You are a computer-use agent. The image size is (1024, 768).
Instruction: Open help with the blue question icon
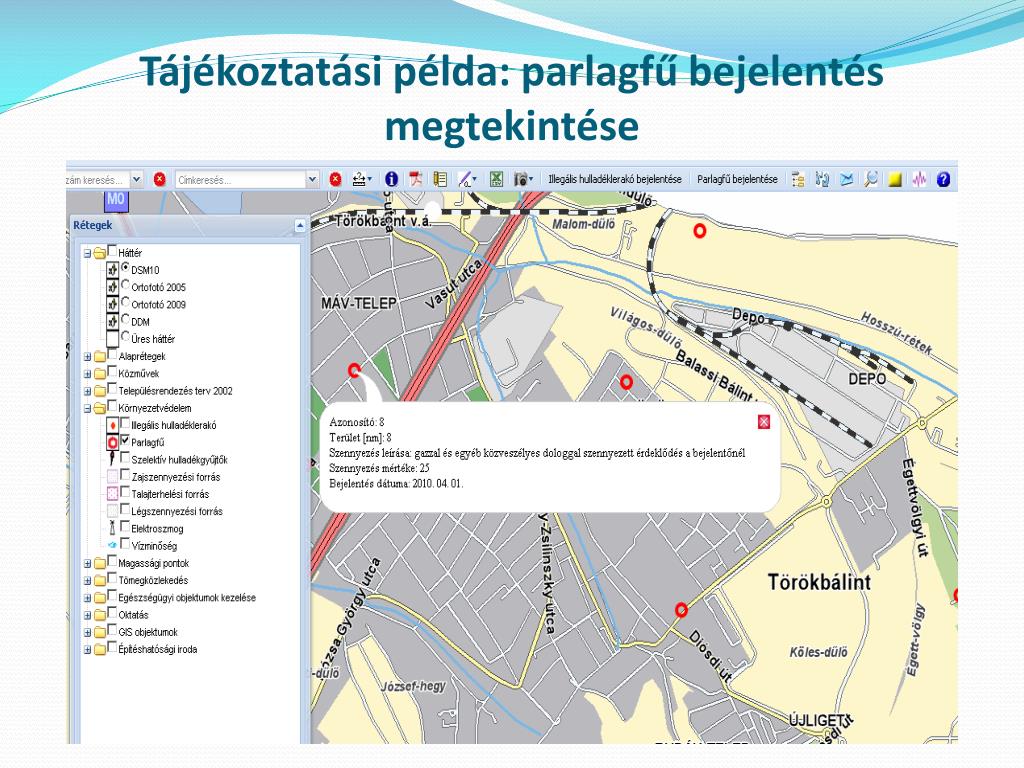pos(943,179)
